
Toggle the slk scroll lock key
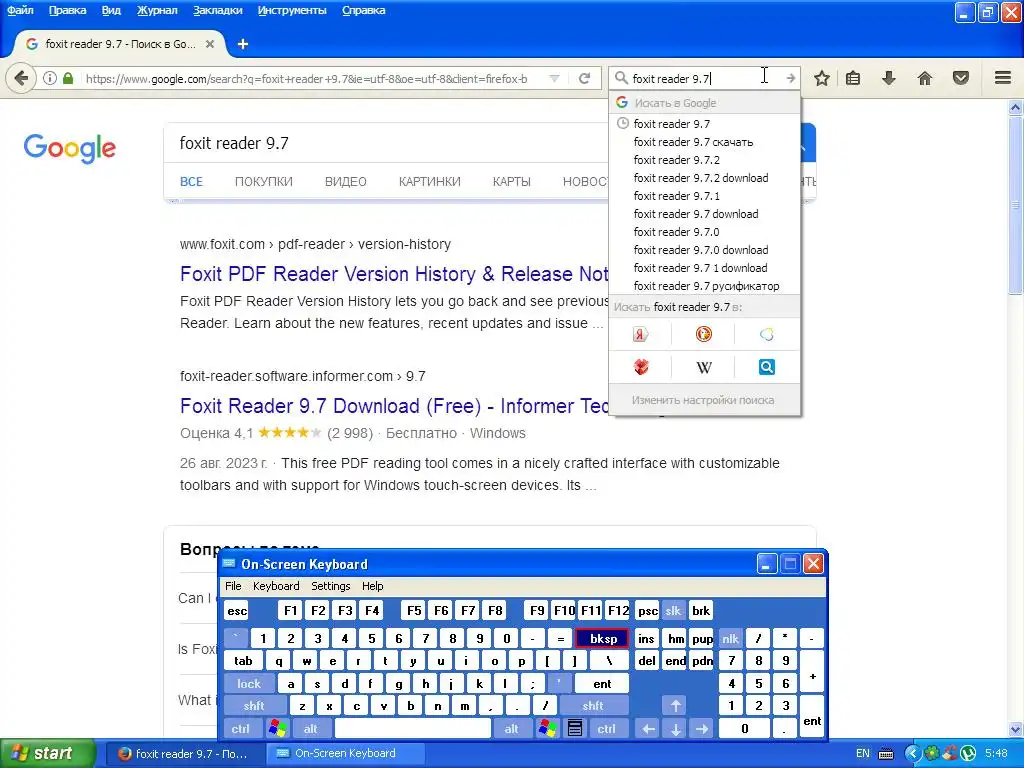point(673,611)
